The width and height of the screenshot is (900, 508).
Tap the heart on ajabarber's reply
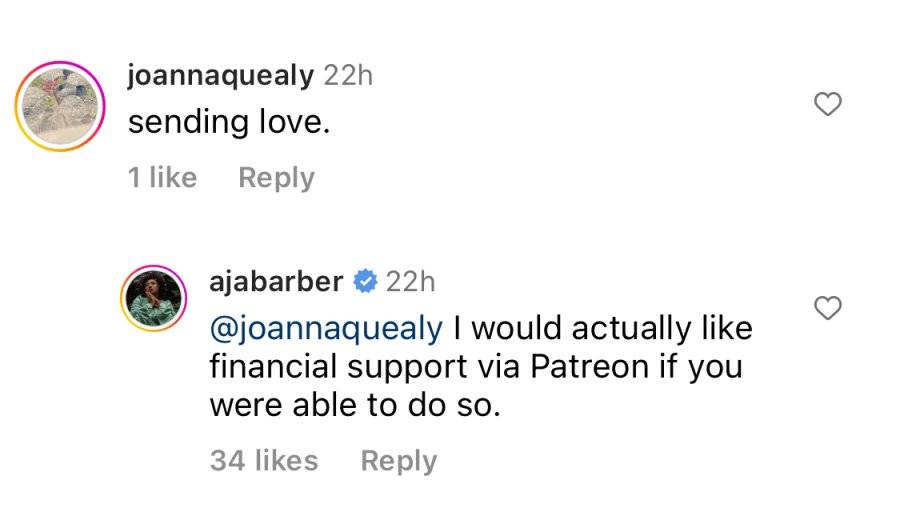[x=828, y=308]
